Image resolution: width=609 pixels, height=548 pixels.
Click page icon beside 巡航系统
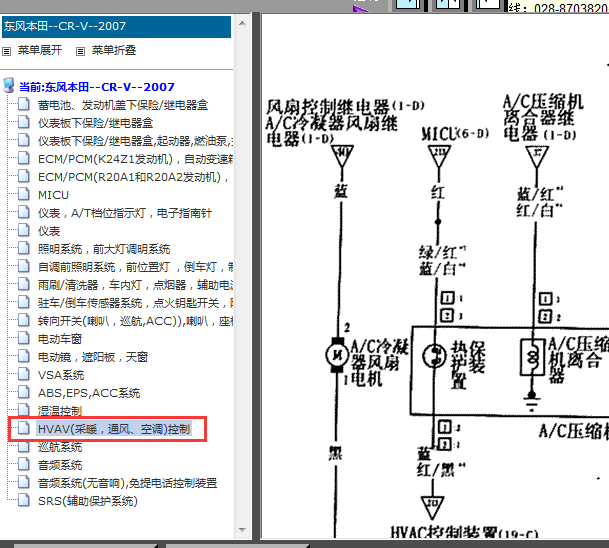(24, 447)
